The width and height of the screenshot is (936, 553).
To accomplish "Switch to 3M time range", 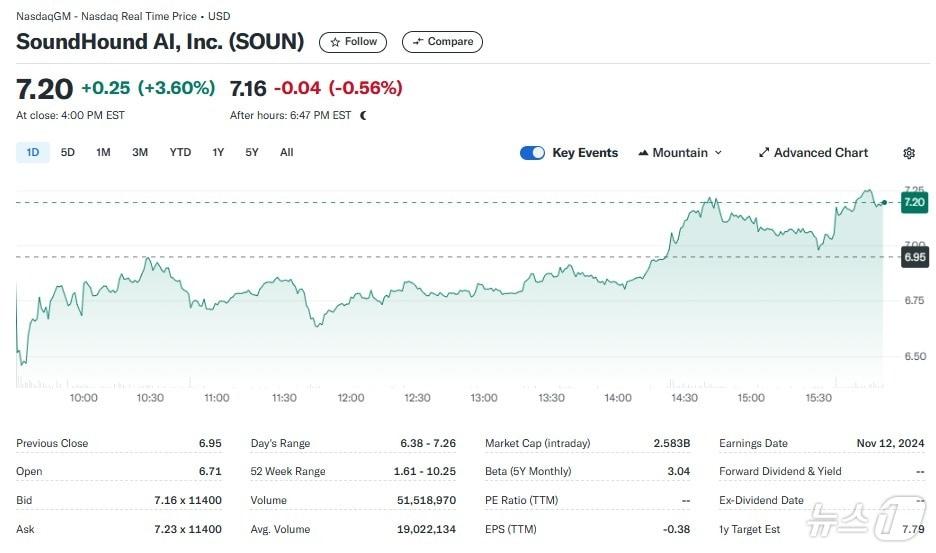I will click(140, 152).
